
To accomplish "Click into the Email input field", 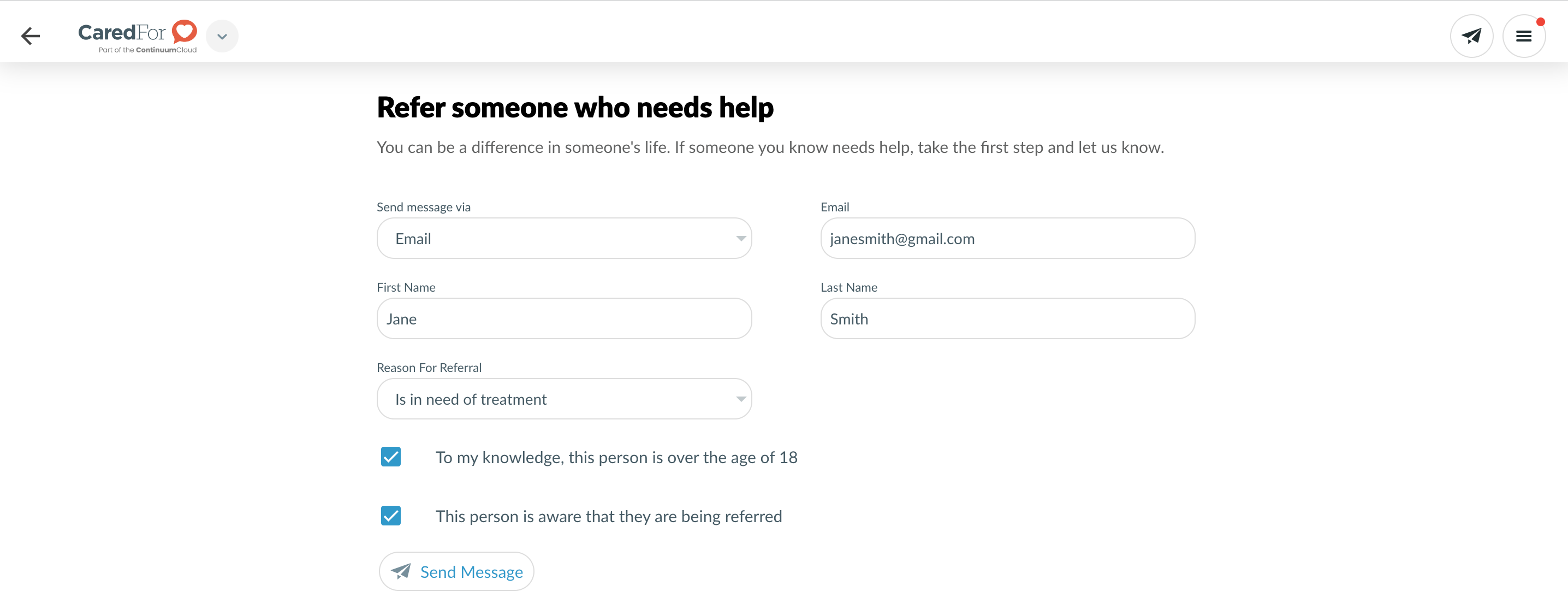I will click(1007, 239).
